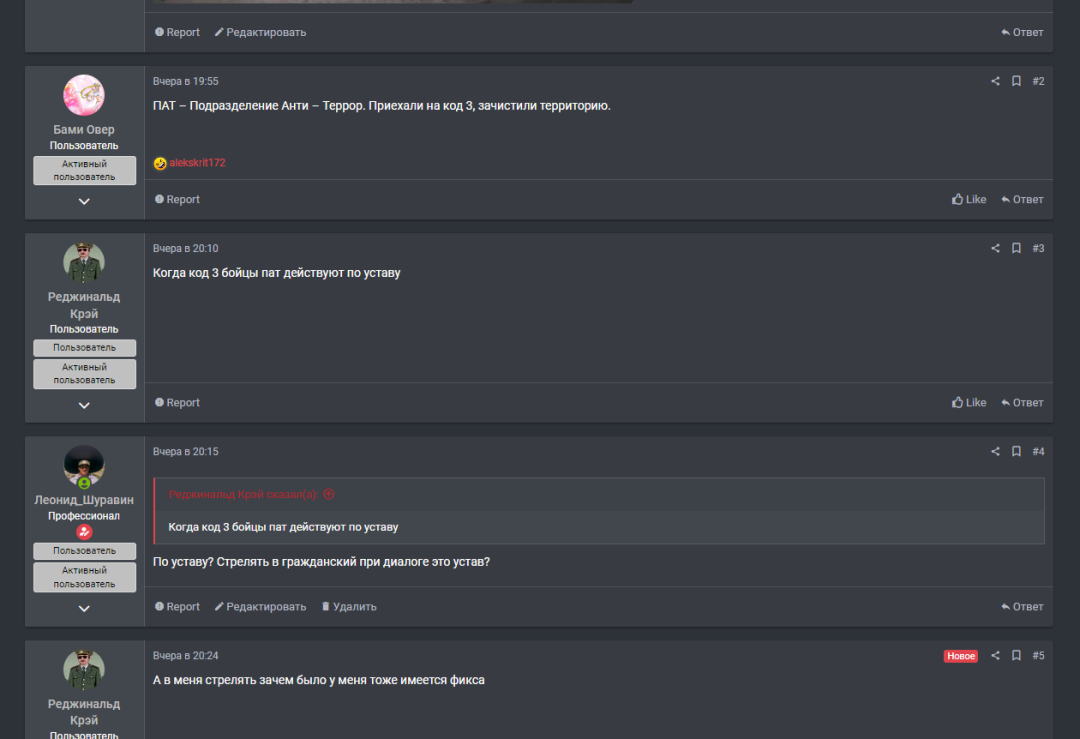Reply to post #3 with Ответ

pos(1022,403)
